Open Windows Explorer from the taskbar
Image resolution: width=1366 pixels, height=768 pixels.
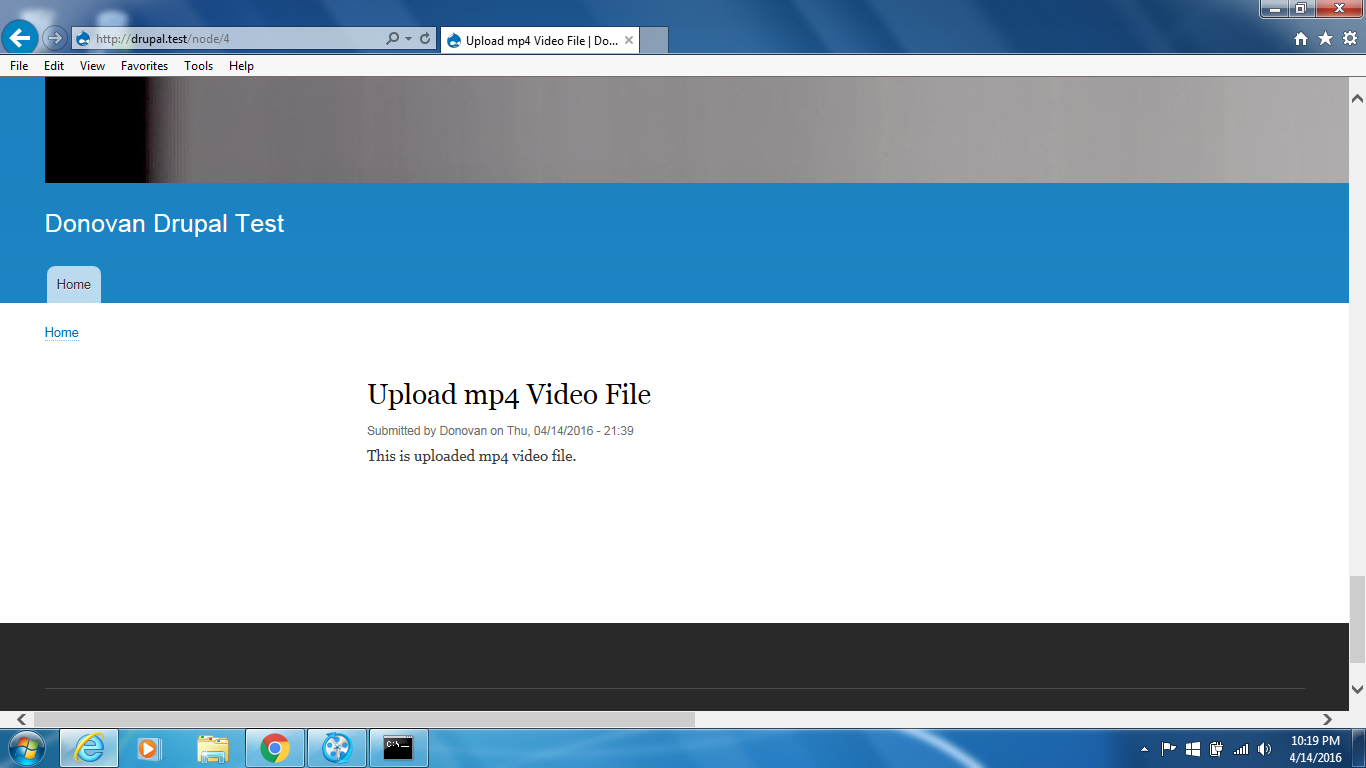(212, 747)
